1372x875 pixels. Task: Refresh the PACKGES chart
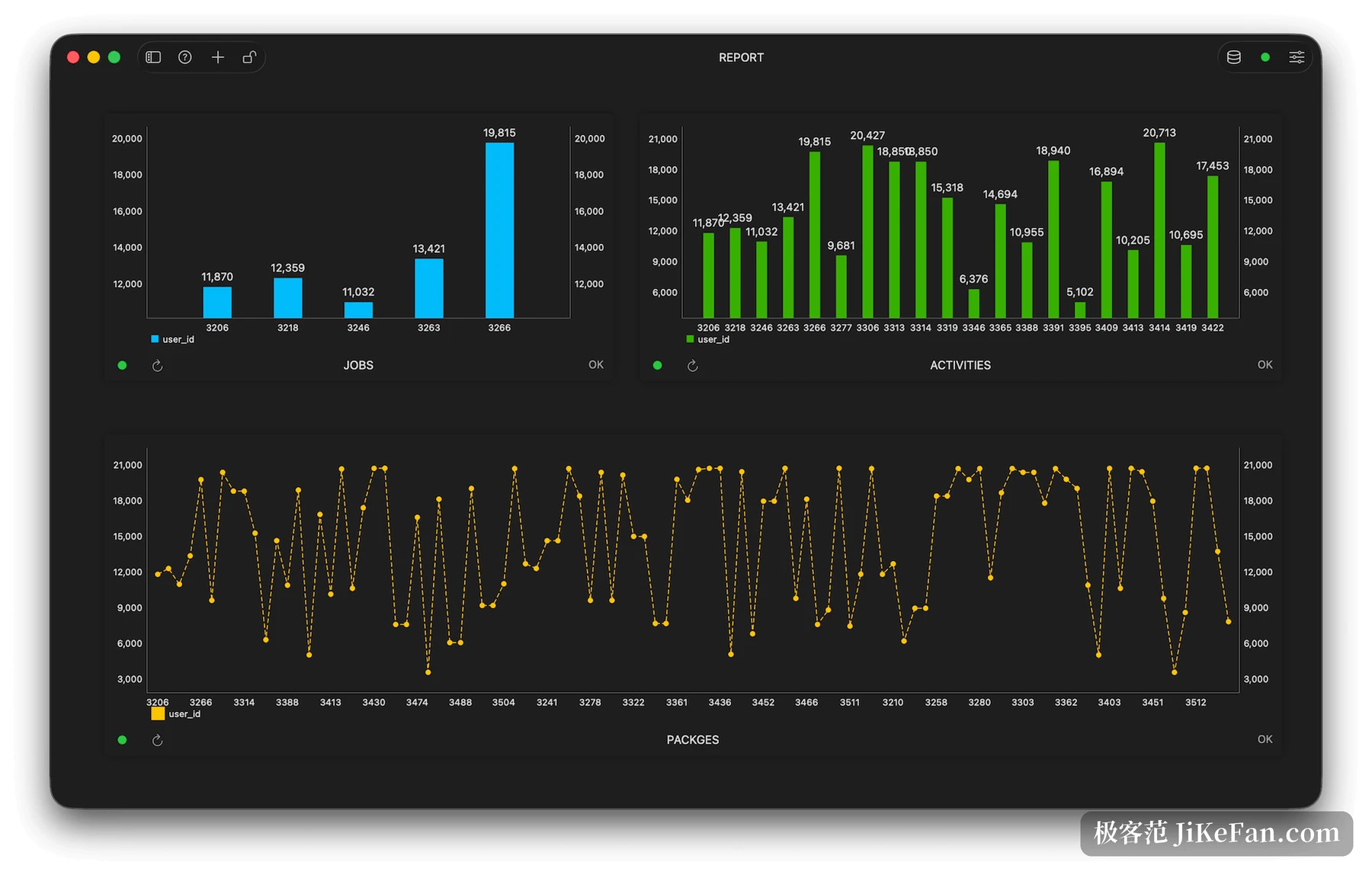click(158, 740)
